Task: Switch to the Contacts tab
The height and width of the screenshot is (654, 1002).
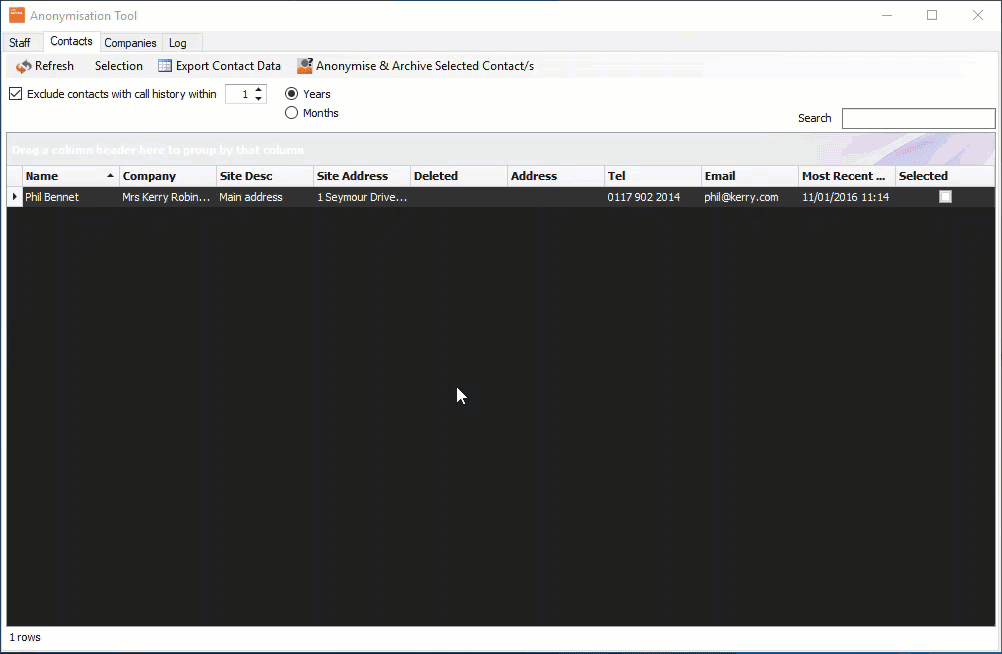Action: (71, 42)
